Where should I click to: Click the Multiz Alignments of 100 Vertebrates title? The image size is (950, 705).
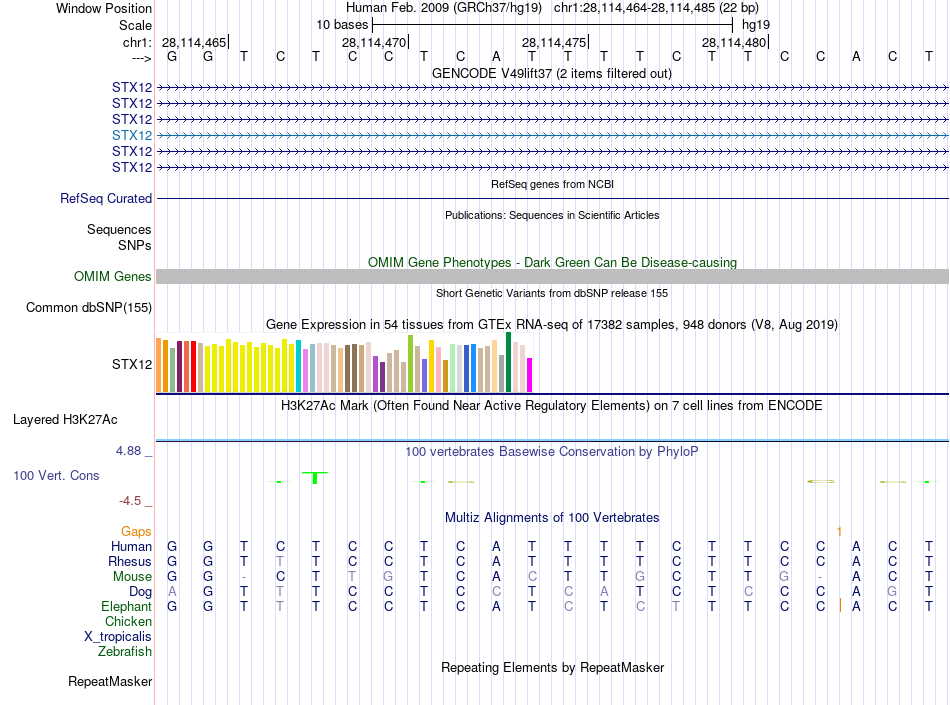point(551,518)
